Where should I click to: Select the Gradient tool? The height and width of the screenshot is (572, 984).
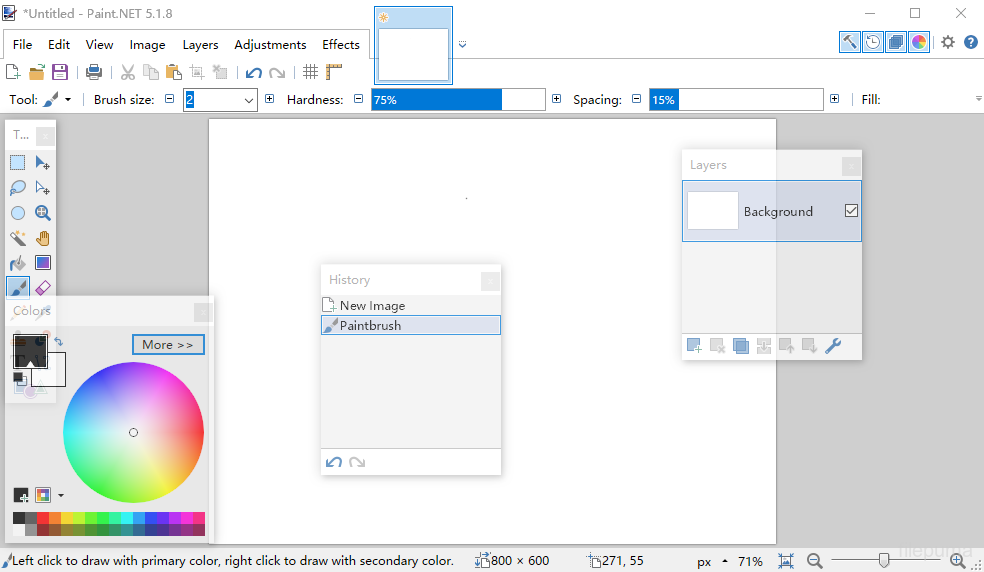pyautogui.click(x=43, y=263)
